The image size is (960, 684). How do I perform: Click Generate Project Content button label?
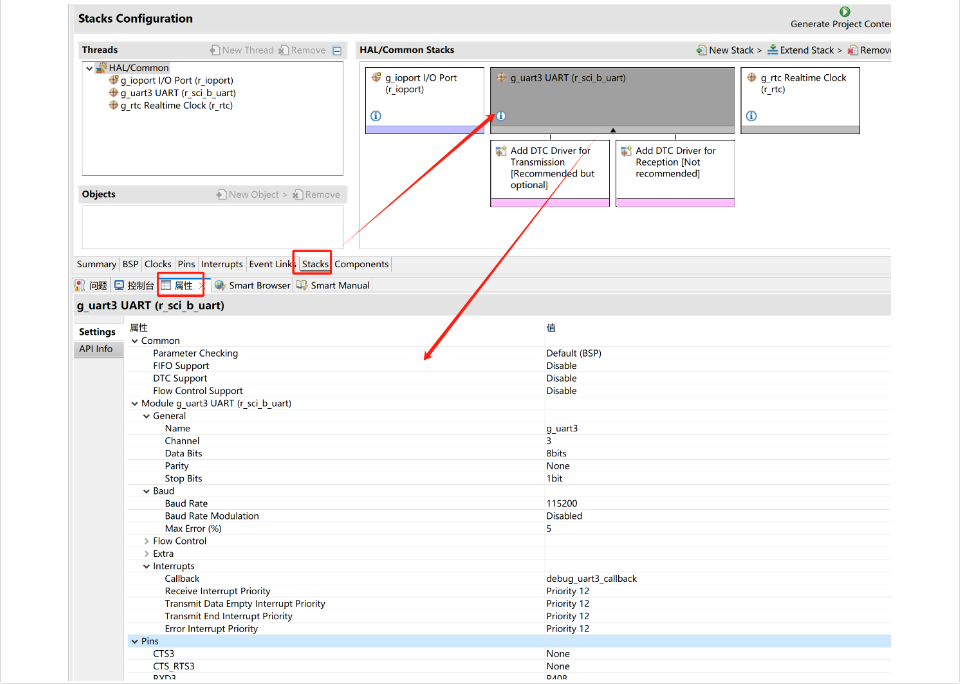(x=840, y=24)
